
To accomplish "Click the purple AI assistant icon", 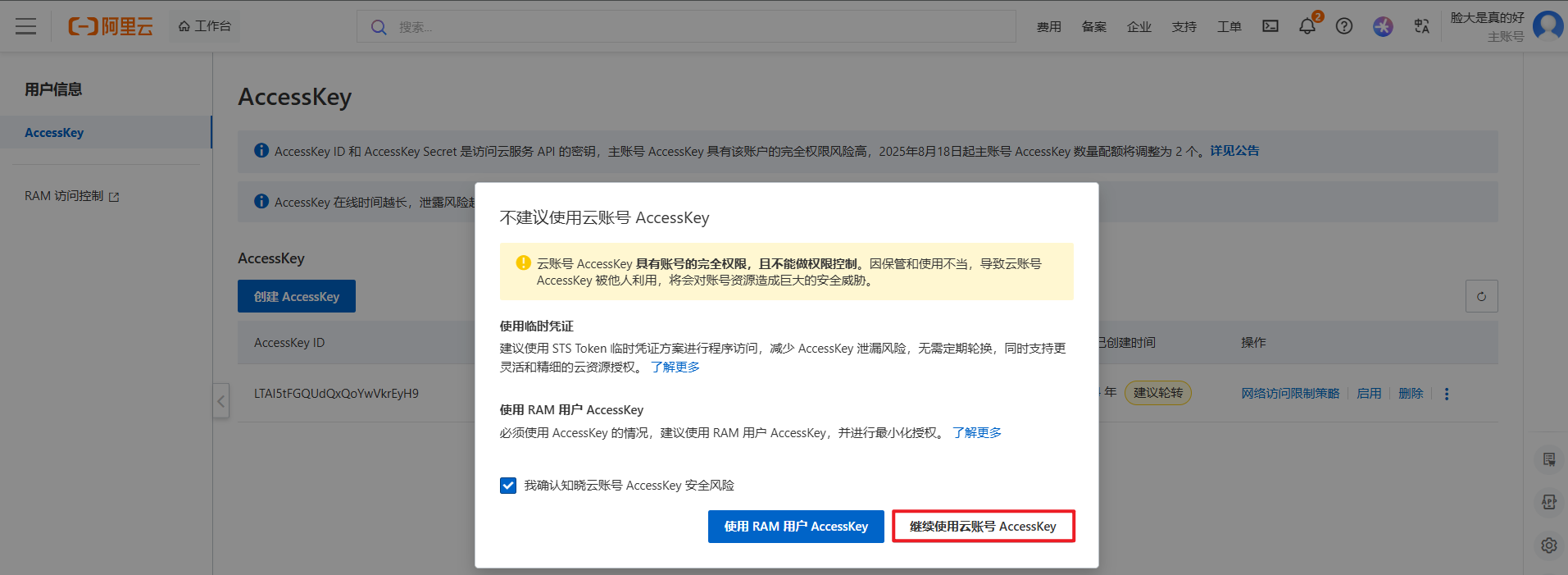I will click(x=1383, y=26).
